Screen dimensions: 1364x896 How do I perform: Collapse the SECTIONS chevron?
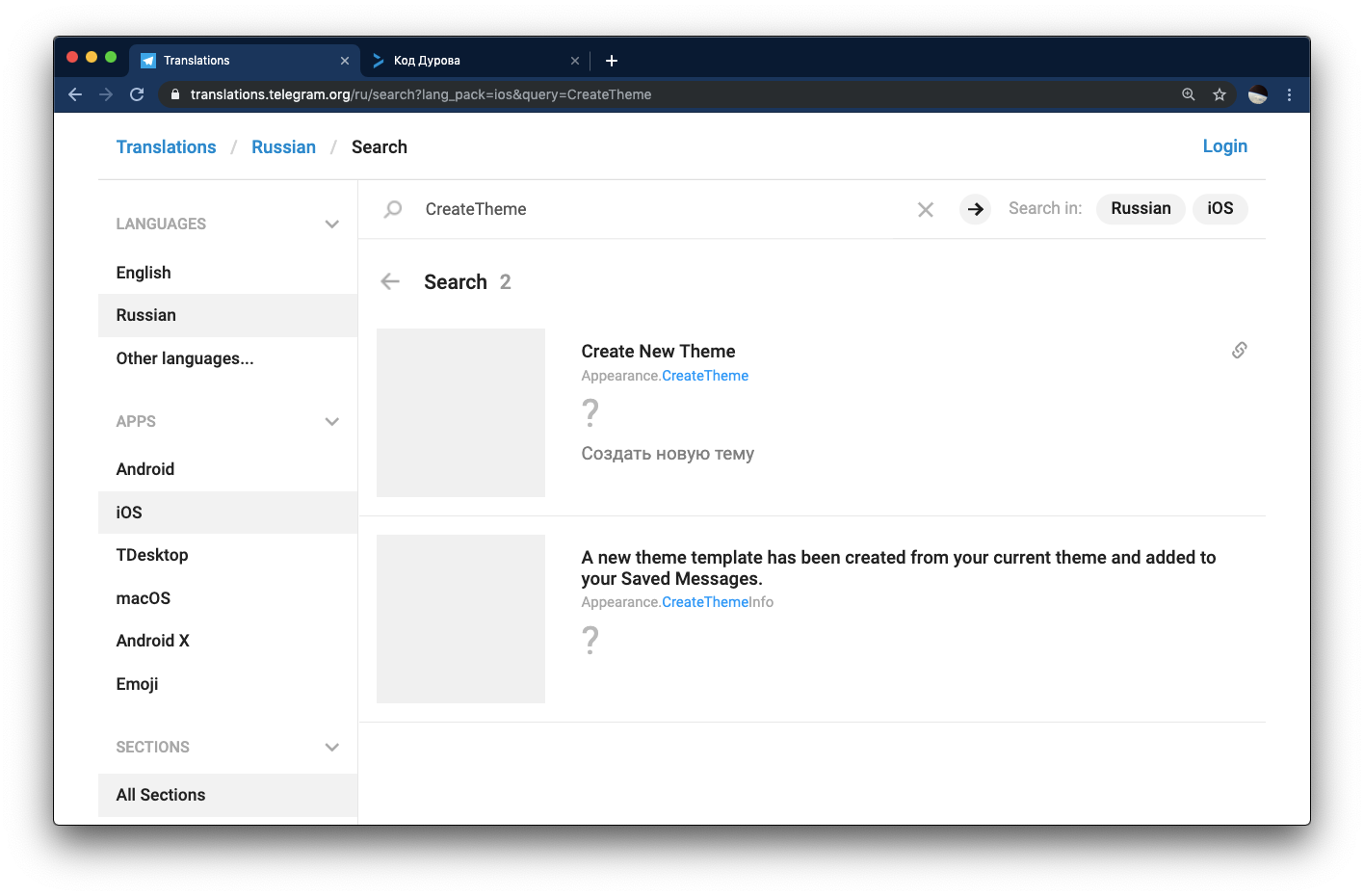pos(332,748)
